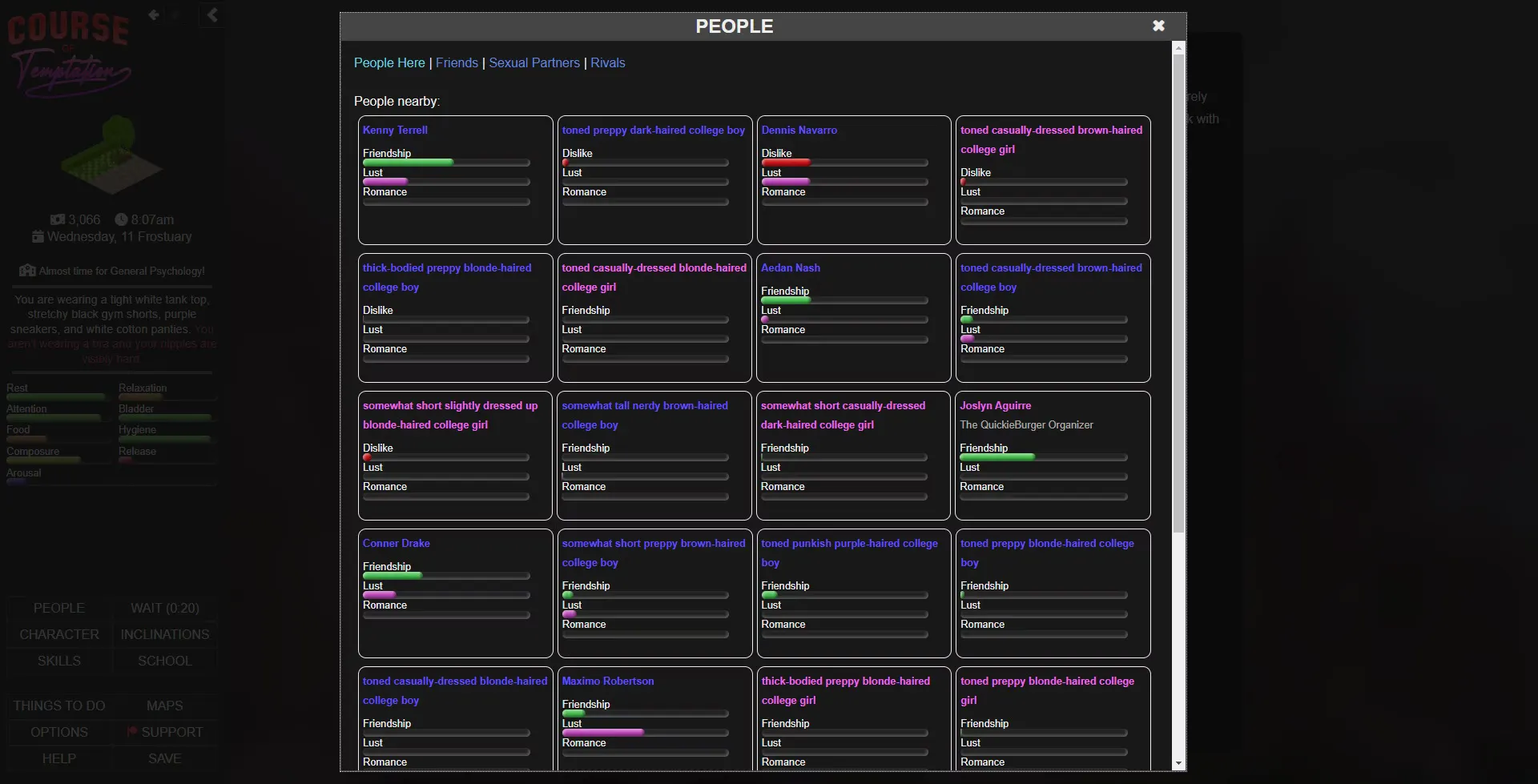Click the down arrow of the dialog scrollbar

pyautogui.click(x=1178, y=764)
